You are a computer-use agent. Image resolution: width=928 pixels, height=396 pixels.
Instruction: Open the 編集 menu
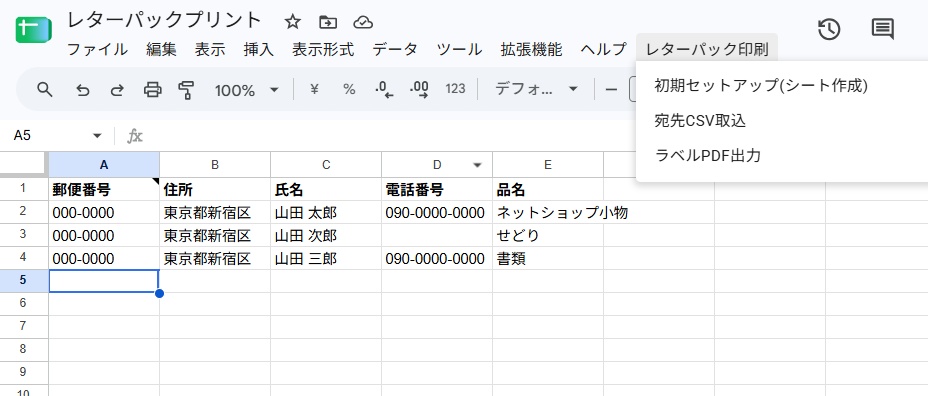pos(161,49)
